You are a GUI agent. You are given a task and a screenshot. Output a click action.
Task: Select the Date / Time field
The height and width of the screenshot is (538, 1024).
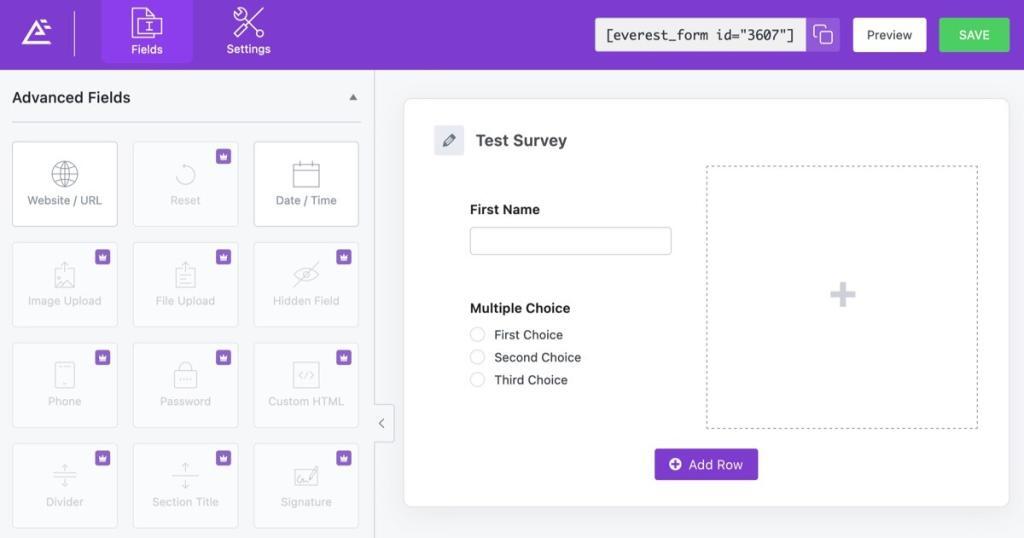306,184
